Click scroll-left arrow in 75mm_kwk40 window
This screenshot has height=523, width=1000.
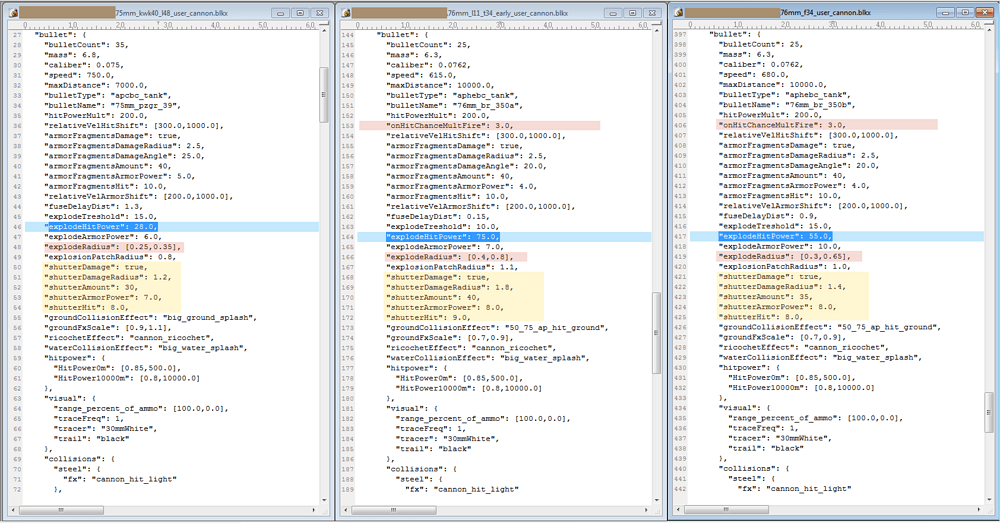(x=13, y=510)
